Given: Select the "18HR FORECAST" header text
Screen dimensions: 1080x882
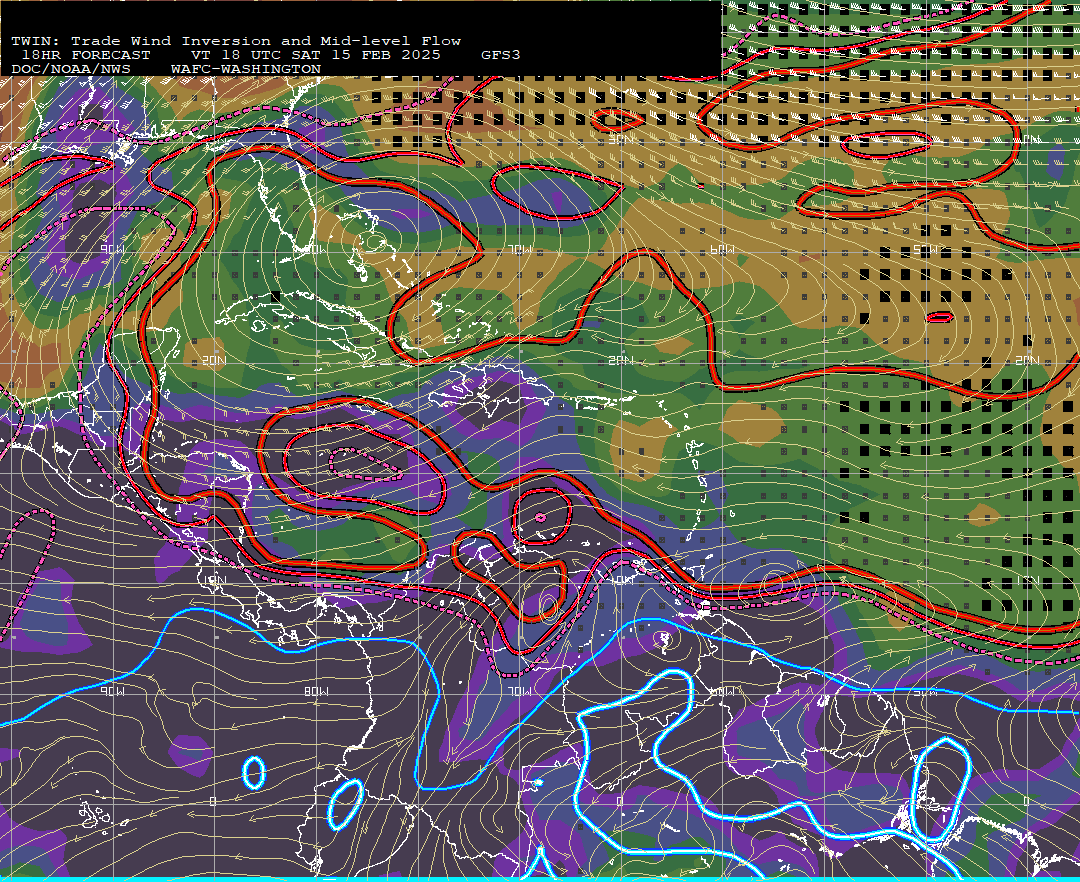Looking at the screenshot, I should point(86,55).
